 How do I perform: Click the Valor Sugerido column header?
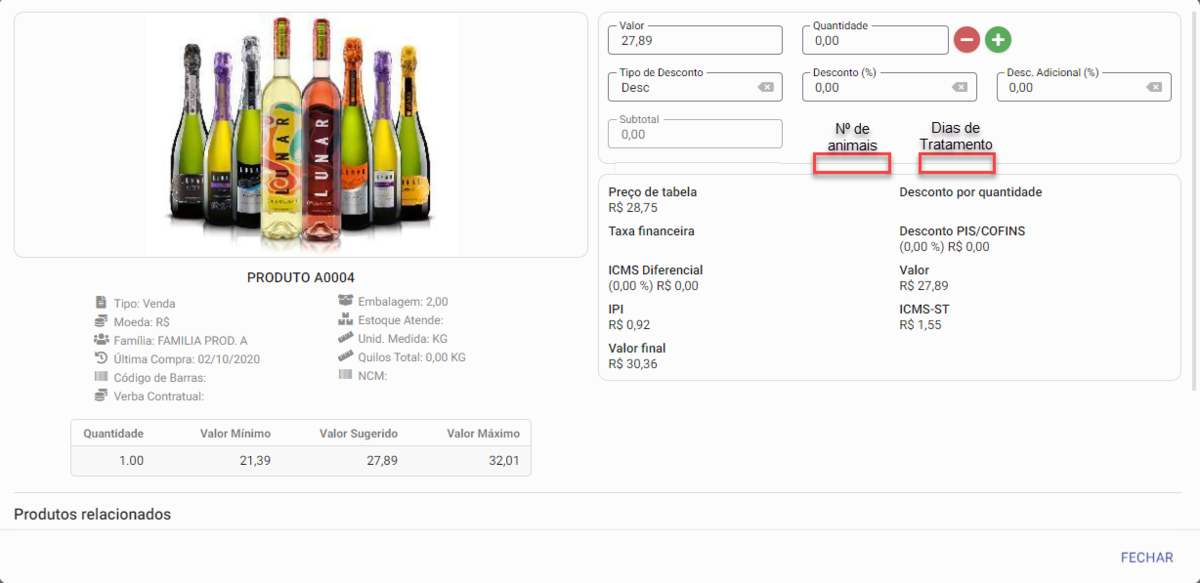358,434
